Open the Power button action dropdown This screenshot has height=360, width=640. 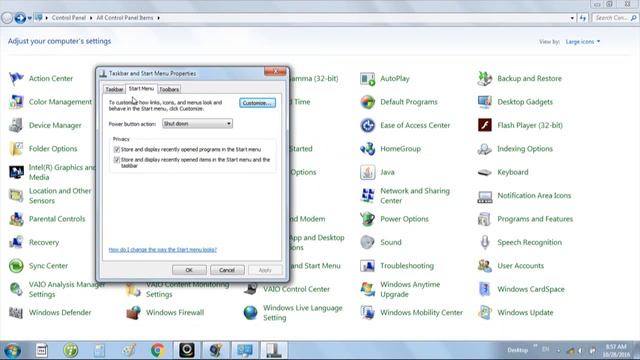(197, 123)
